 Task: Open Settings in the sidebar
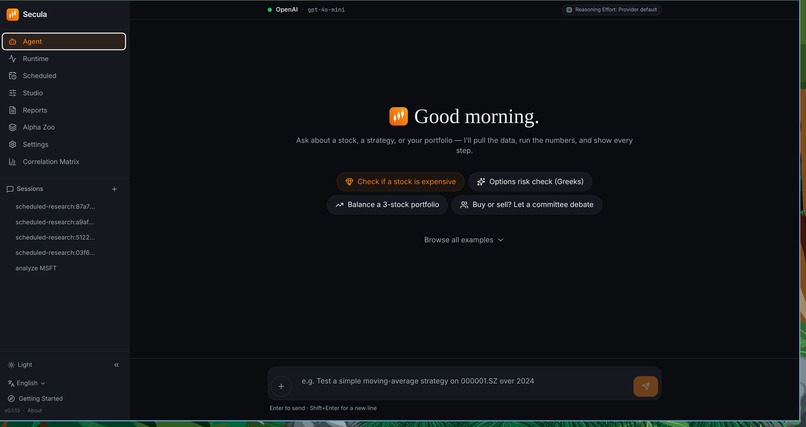point(64,144)
